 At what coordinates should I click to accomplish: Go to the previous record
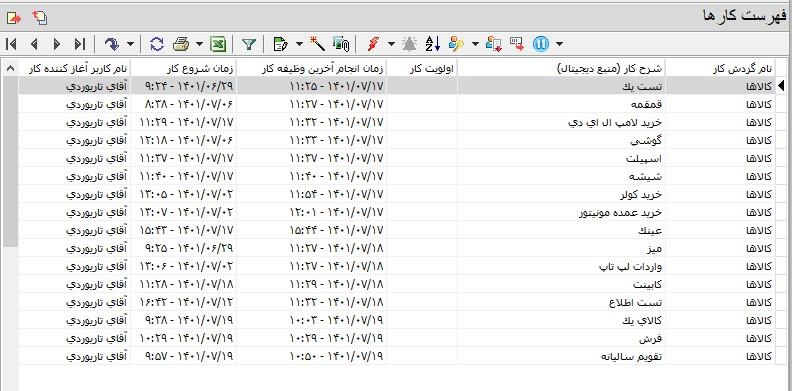(x=34, y=44)
